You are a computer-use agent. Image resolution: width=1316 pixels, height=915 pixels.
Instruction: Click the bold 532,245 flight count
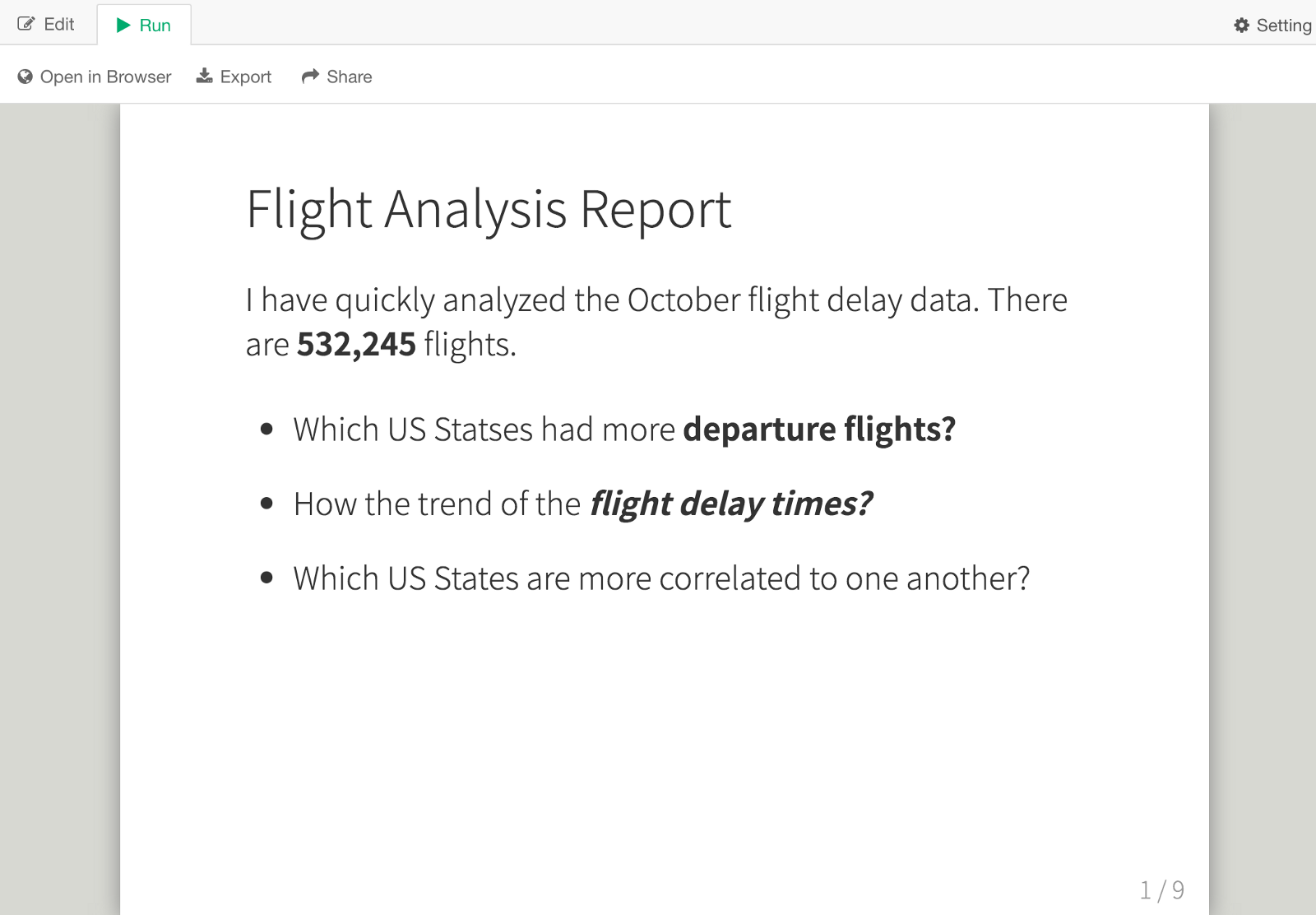(356, 344)
